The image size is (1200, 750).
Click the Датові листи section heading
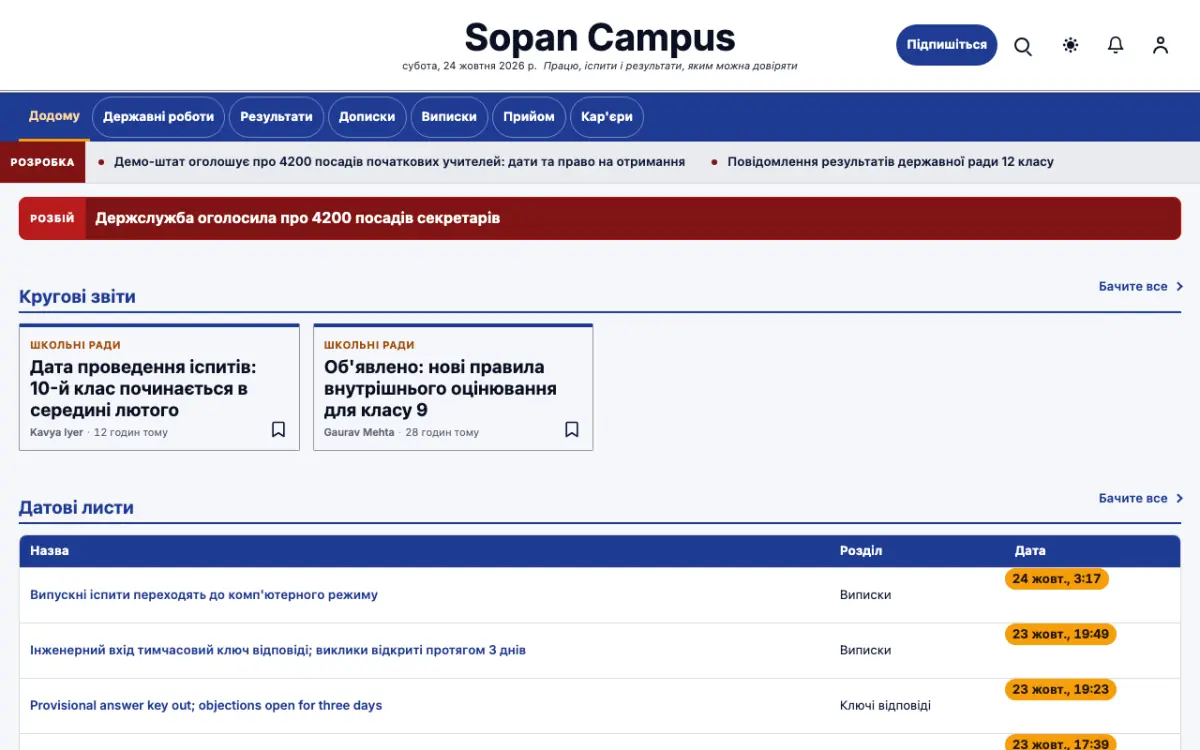76,508
